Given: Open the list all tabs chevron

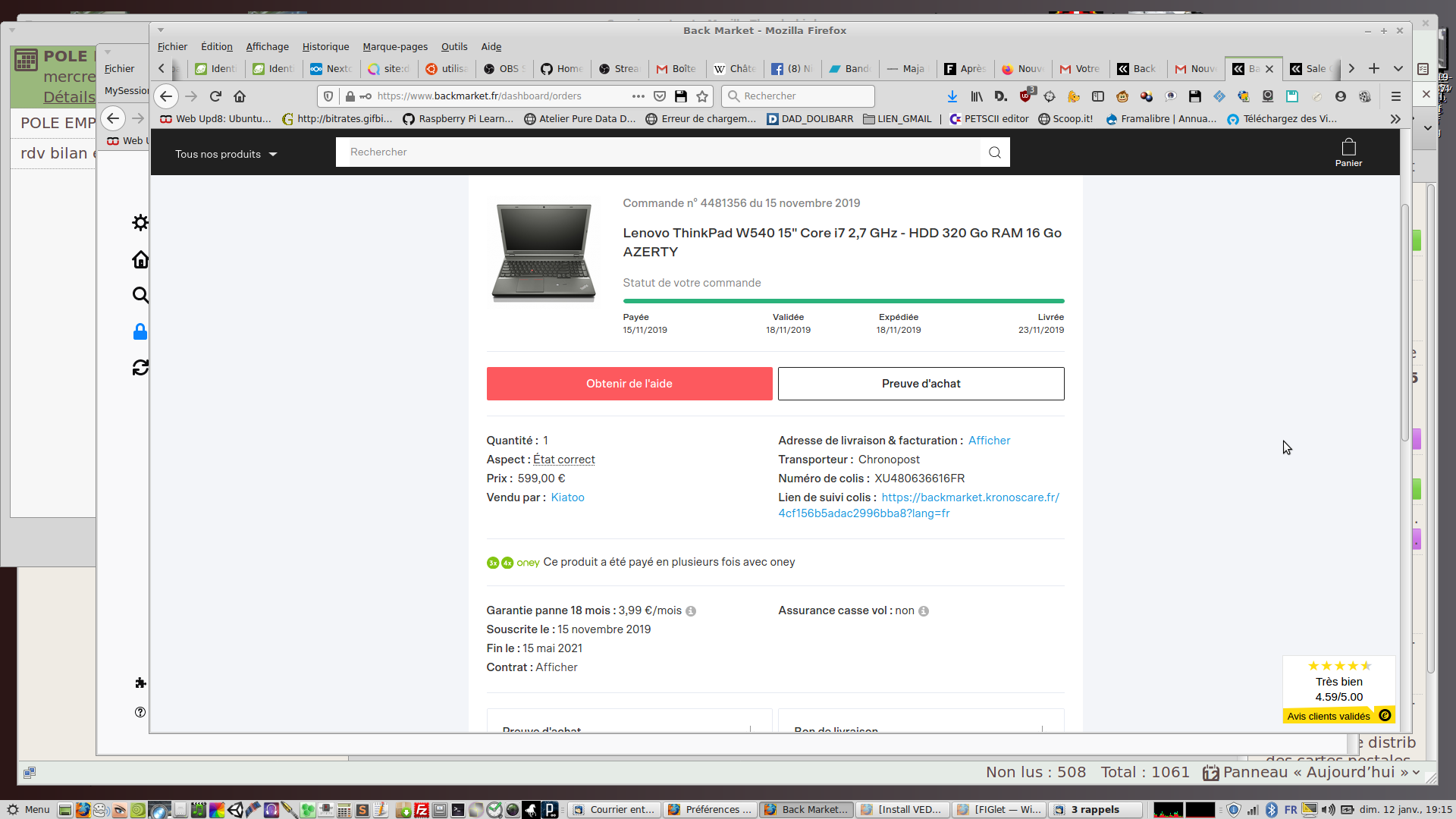Looking at the screenshot, I should 1398,68.
